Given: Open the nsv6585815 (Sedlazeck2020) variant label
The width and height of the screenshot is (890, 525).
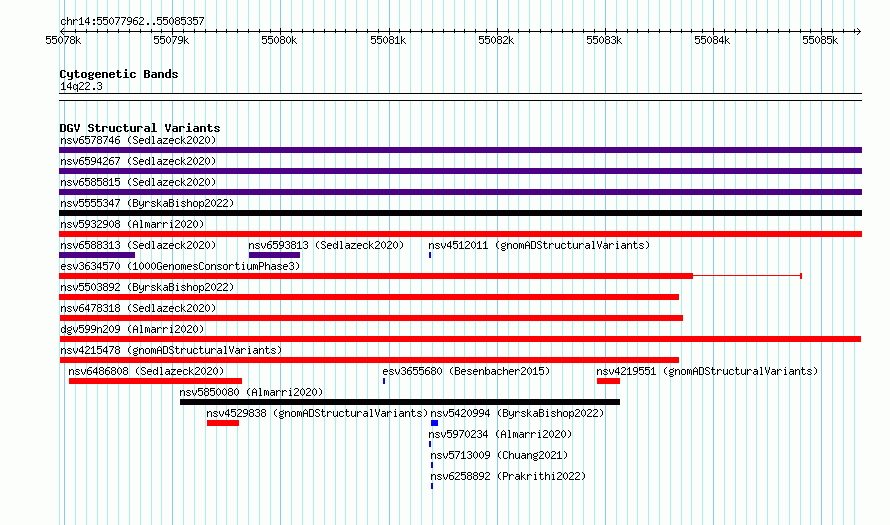Looking at the screenshot, I should [138, 182].
